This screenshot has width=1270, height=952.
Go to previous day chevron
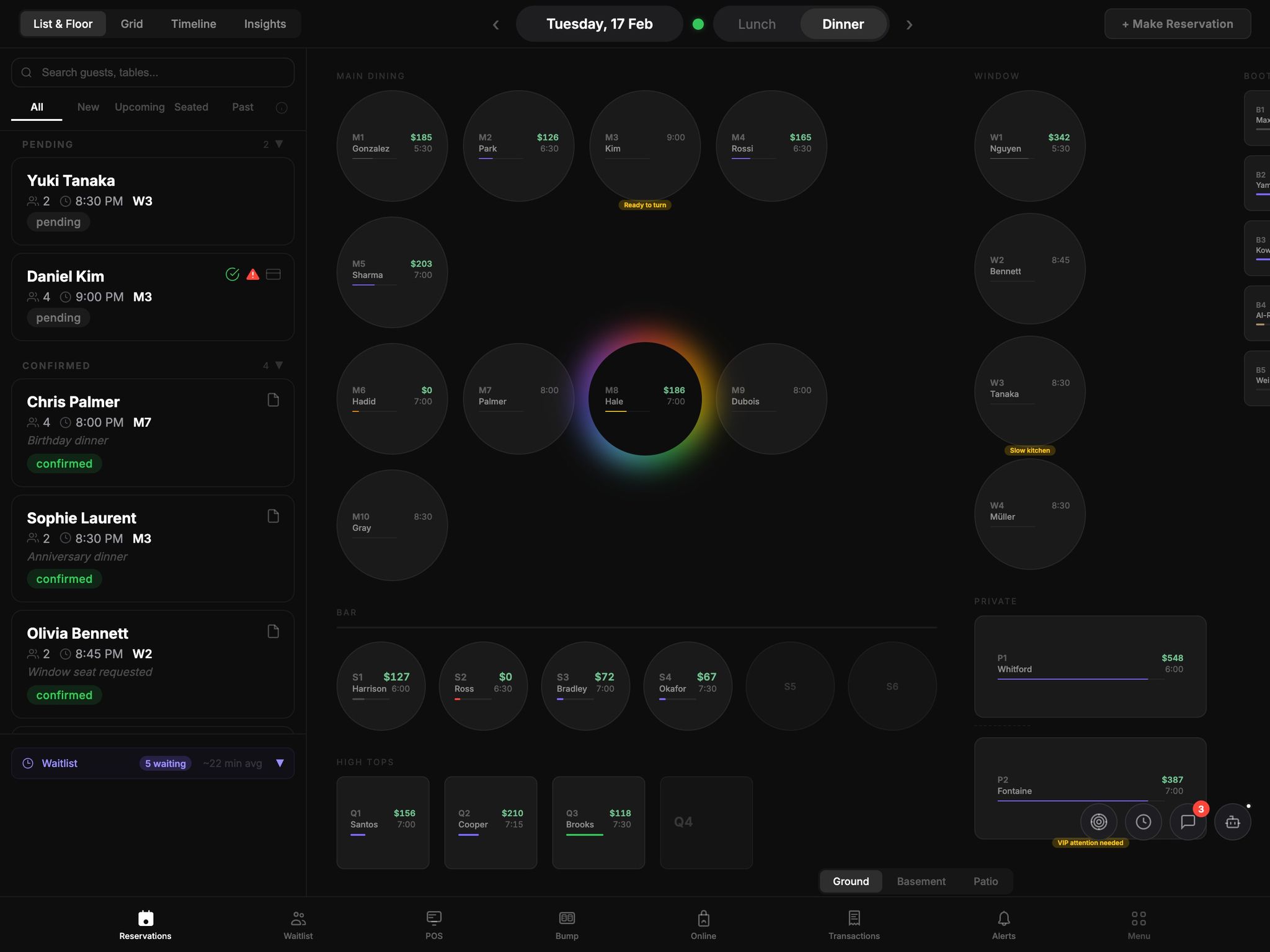pos(495,25)
